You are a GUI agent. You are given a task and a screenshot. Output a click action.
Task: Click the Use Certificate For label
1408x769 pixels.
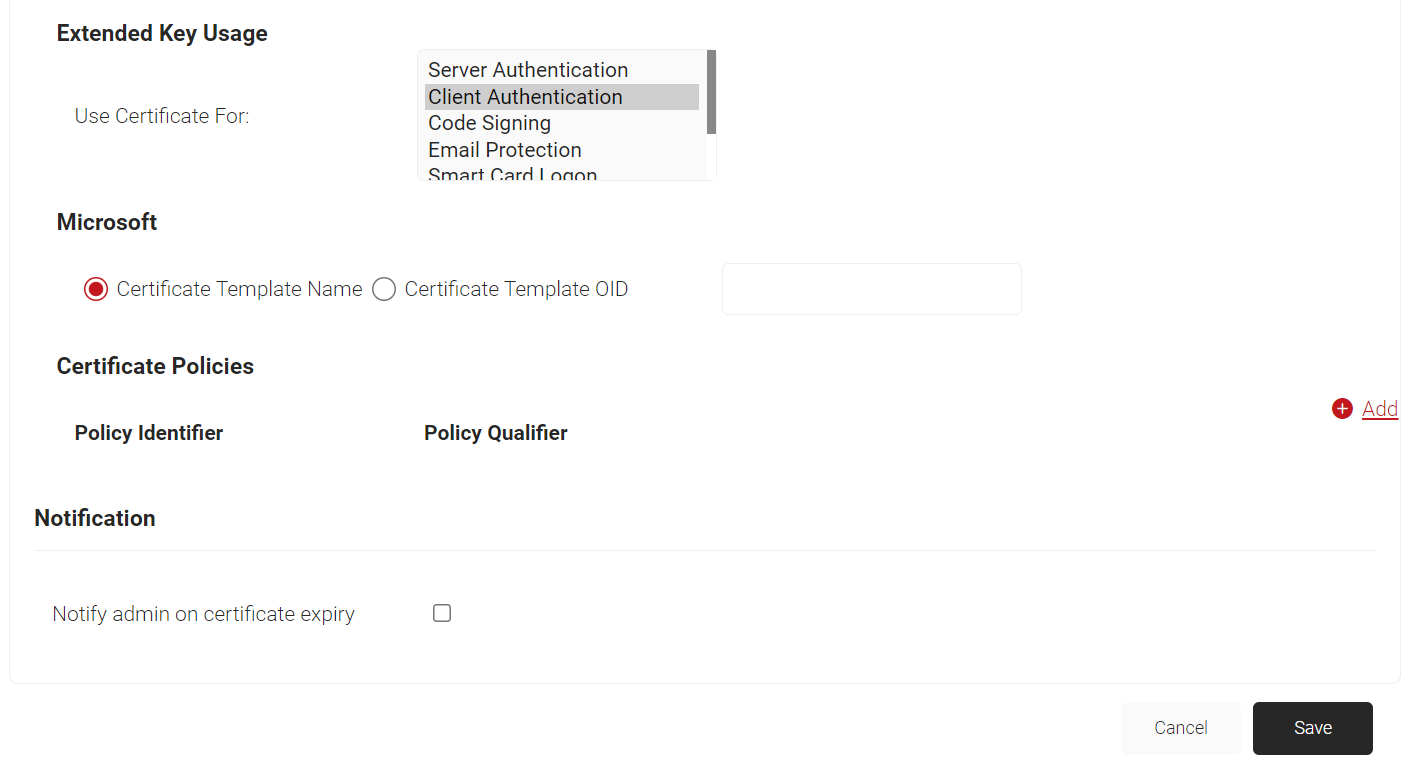pyautogui.click(x=162, y=116)
